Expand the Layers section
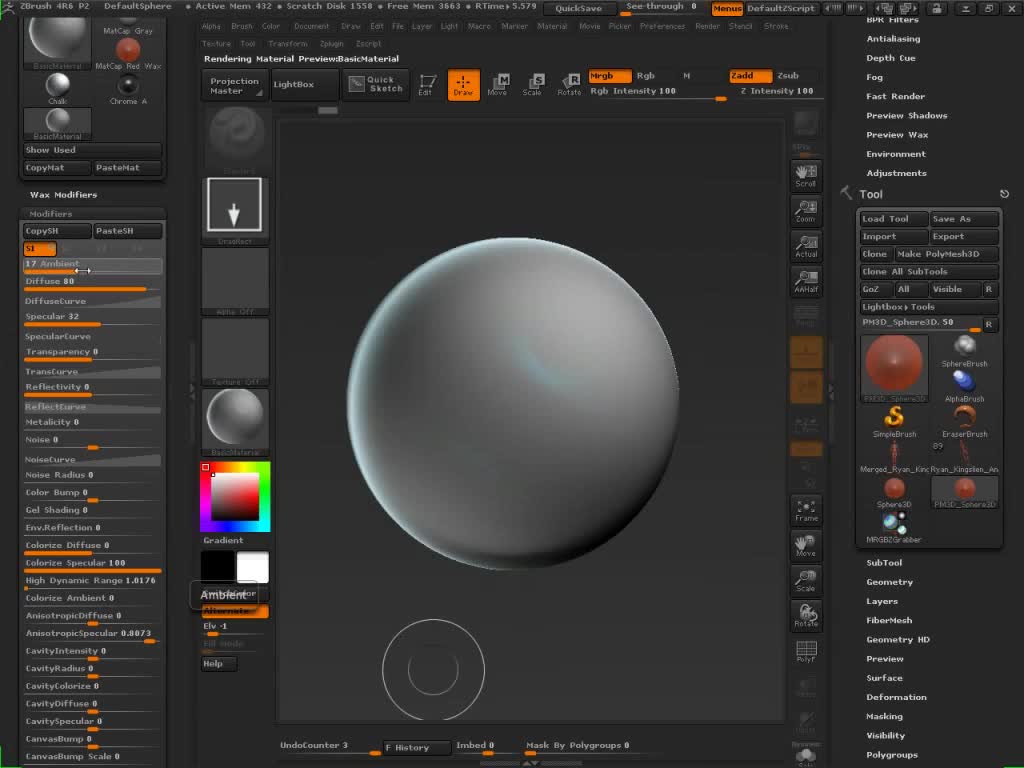The height and width of the screenshot is (768, 1024). tap(882, 601)
